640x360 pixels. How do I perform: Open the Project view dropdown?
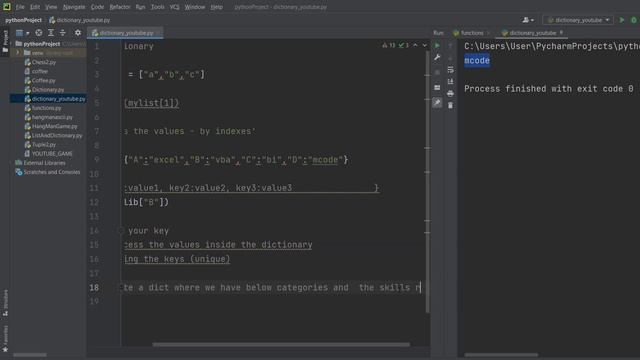coord(22,33)
